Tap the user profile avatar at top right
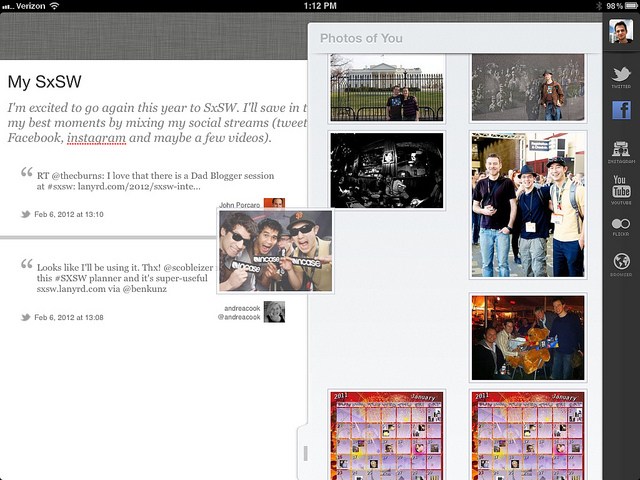The width and height of the screenshot is (640, 480). click(x=620, y=31)
